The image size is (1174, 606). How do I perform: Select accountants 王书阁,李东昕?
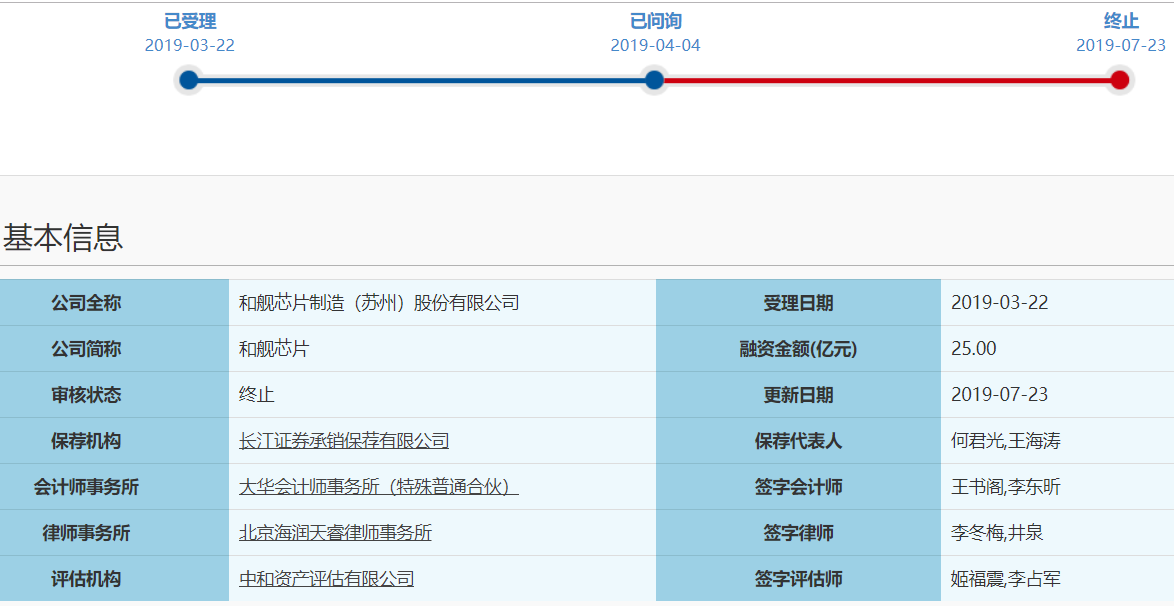(1006, 487)
